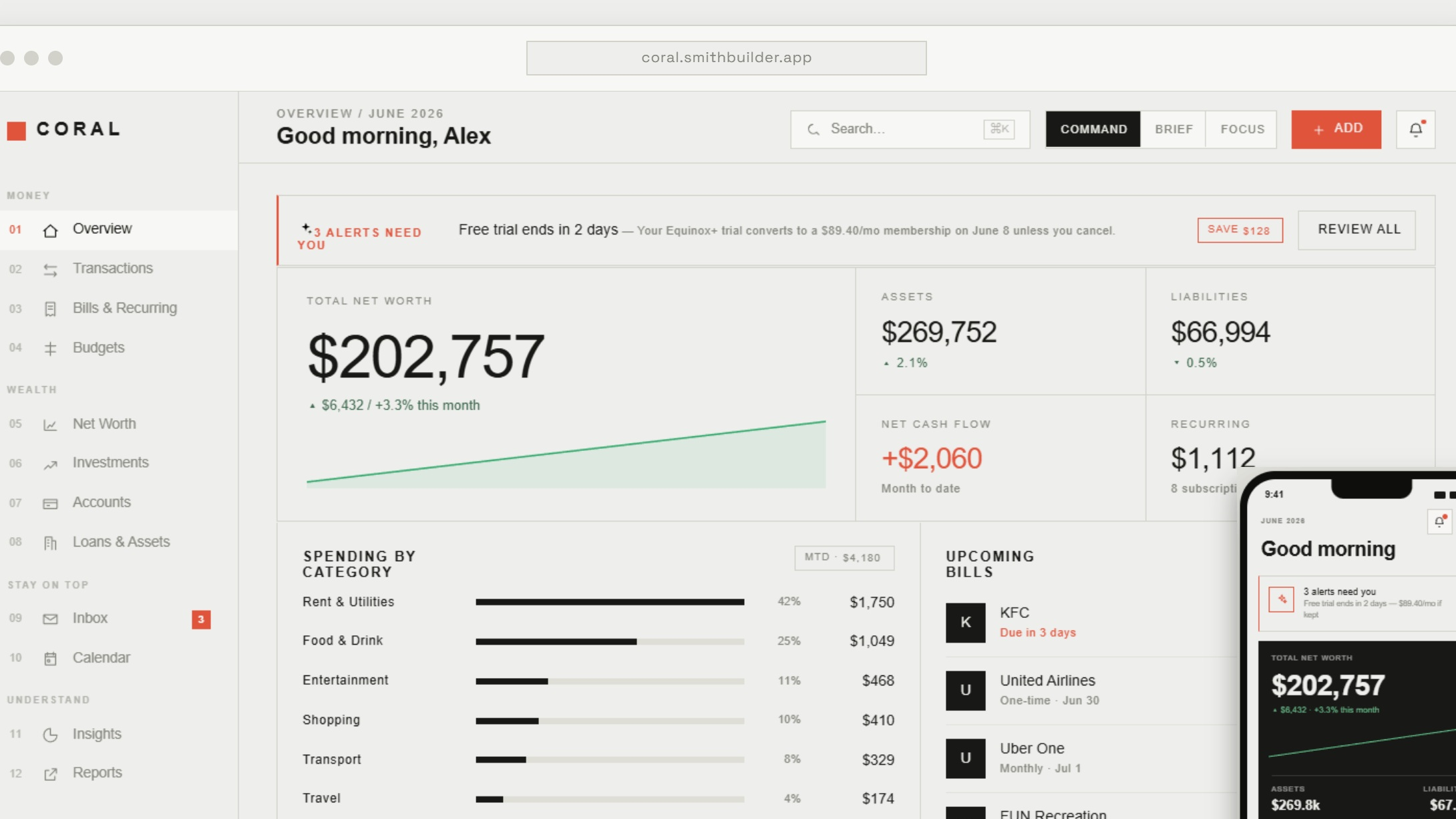
Task: Go to Investments in sidebar
Action: point(119,463)
